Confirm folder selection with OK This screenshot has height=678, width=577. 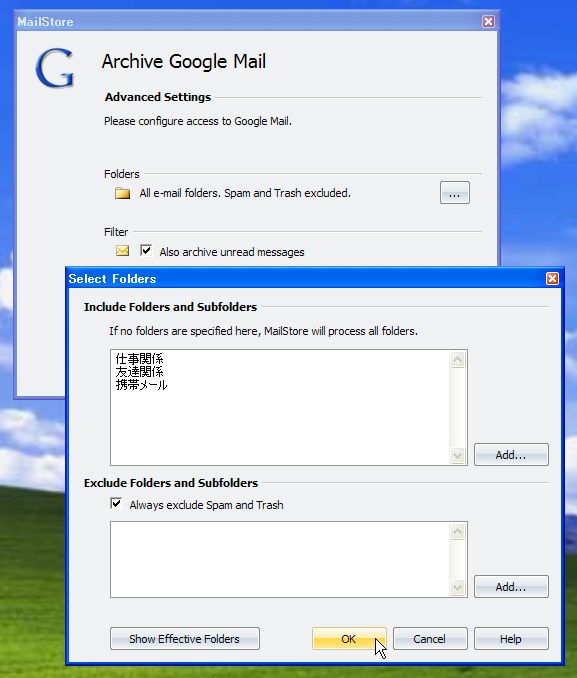[349, 639]
